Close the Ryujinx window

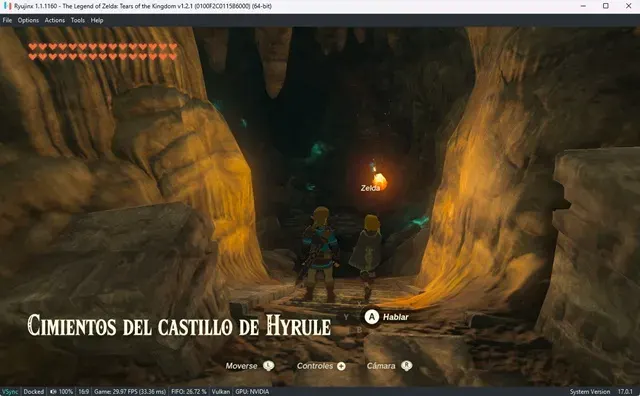(629, 6)
